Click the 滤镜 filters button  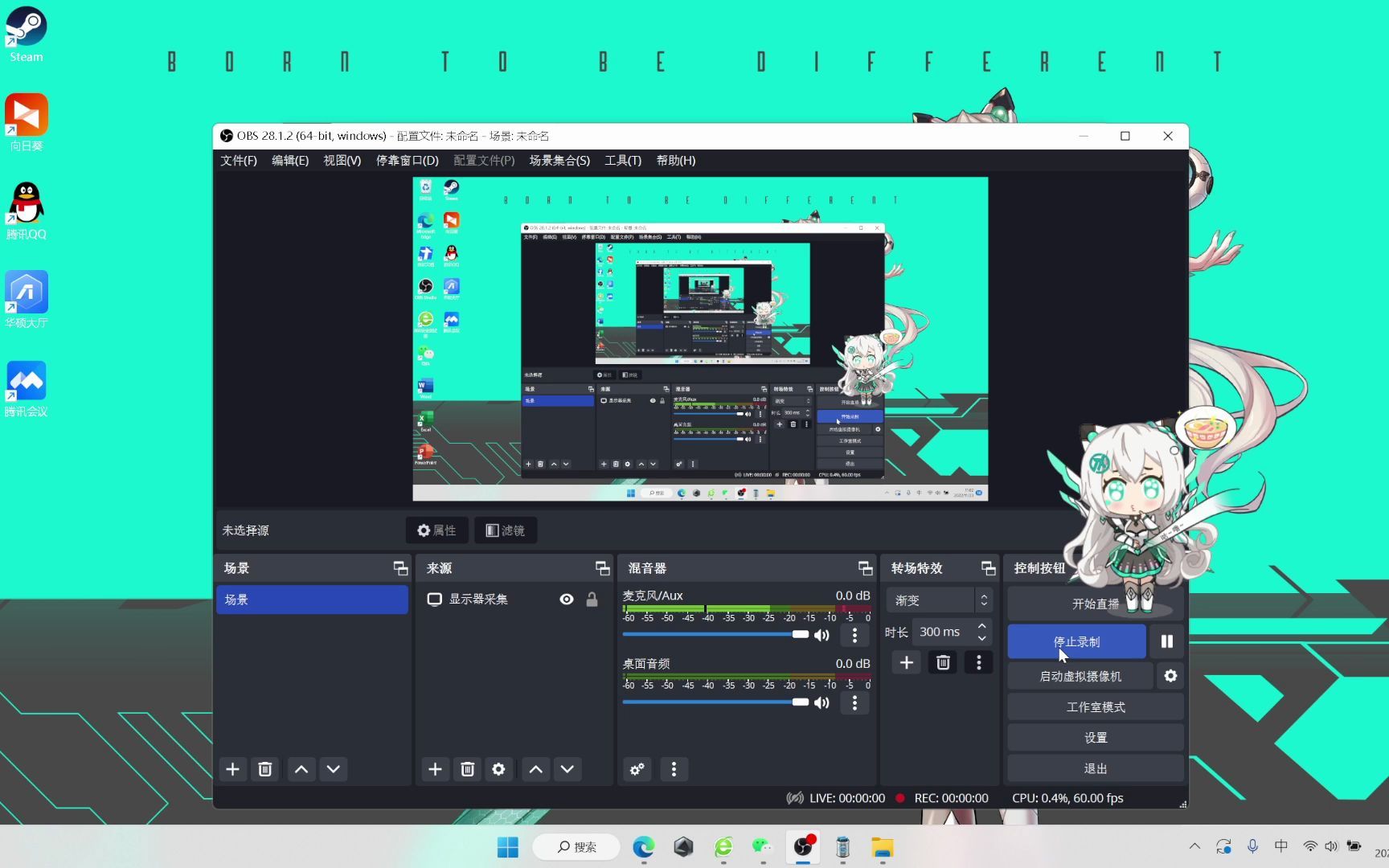(x=506, y=530)
